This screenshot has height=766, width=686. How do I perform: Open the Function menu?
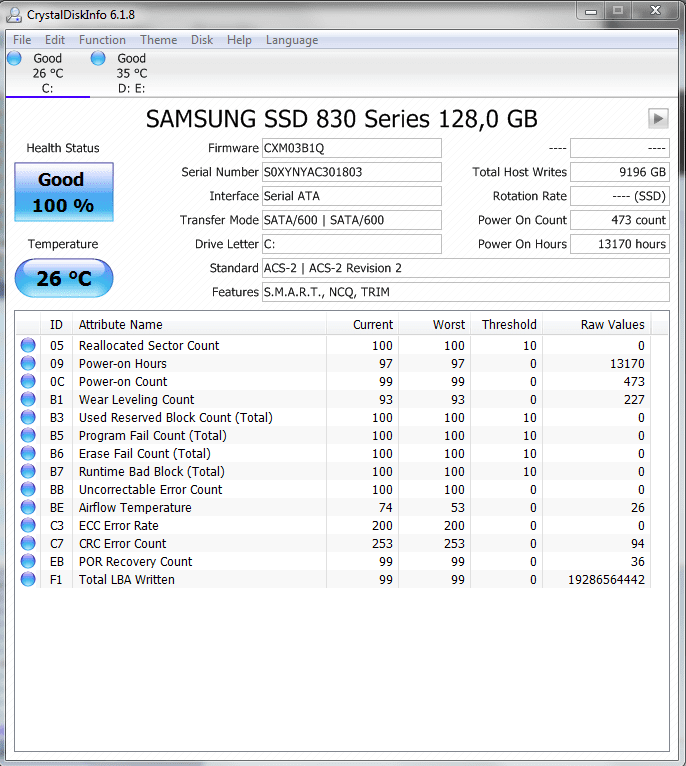point(102,40)
